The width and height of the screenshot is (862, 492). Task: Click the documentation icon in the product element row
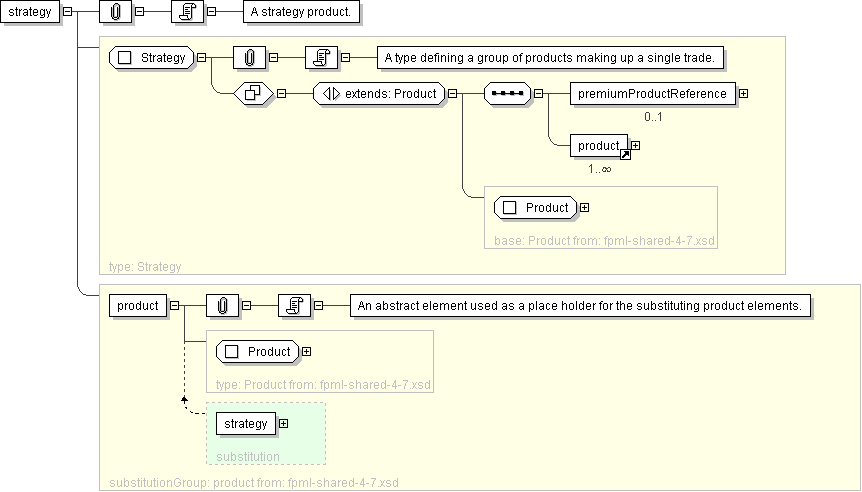tap(294, 305)
